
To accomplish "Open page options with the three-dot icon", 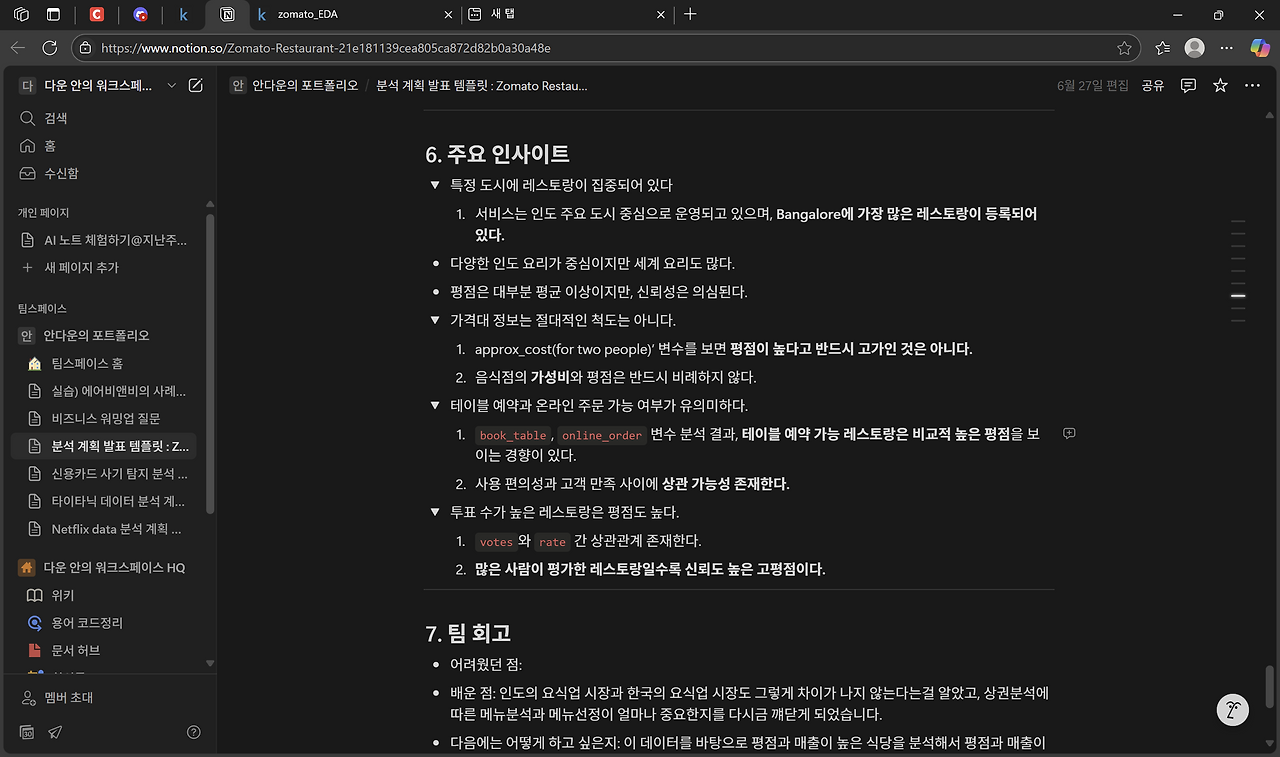I will [x=1252, y=86].
